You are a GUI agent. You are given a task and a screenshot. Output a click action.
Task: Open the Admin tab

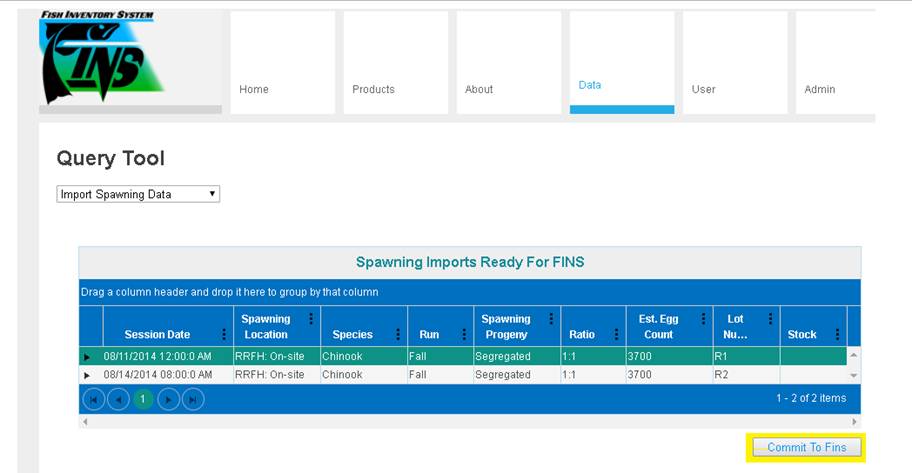click(820, 89)
